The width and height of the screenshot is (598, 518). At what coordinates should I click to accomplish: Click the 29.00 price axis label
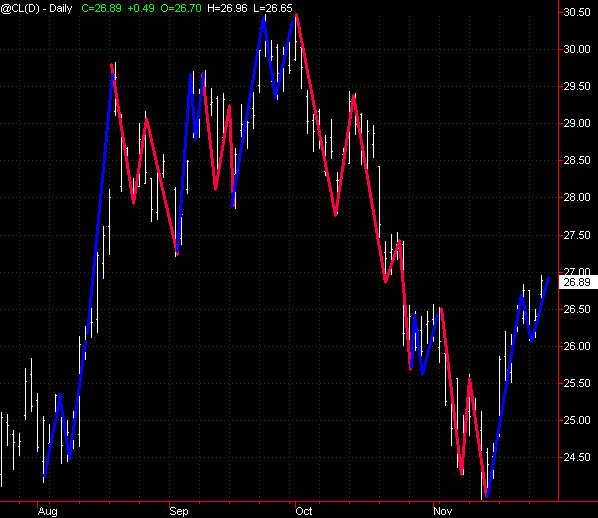pos(577,123)
